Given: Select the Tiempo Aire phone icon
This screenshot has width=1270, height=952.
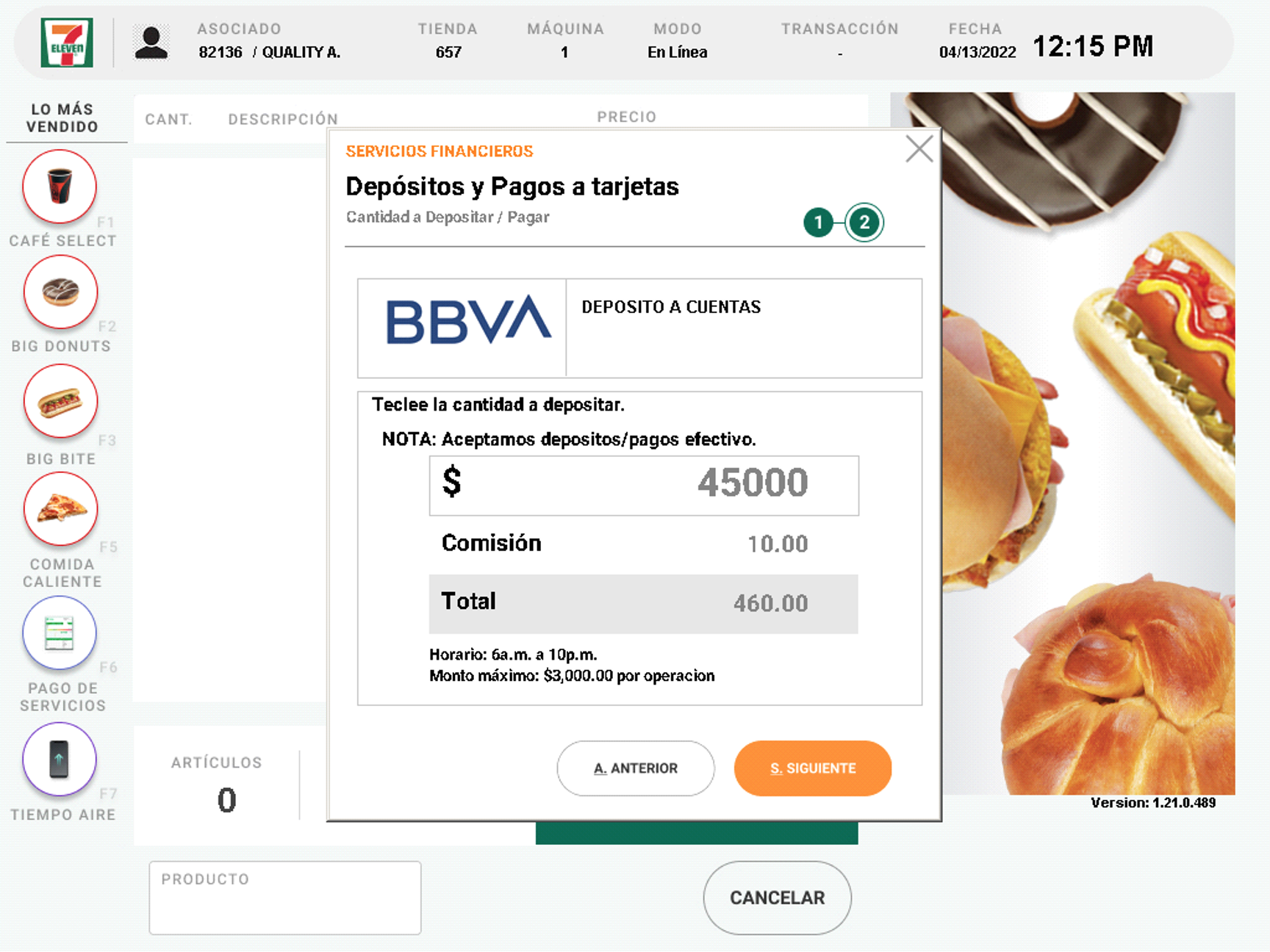Looking at the screenshot, I should tap(60, 759).
